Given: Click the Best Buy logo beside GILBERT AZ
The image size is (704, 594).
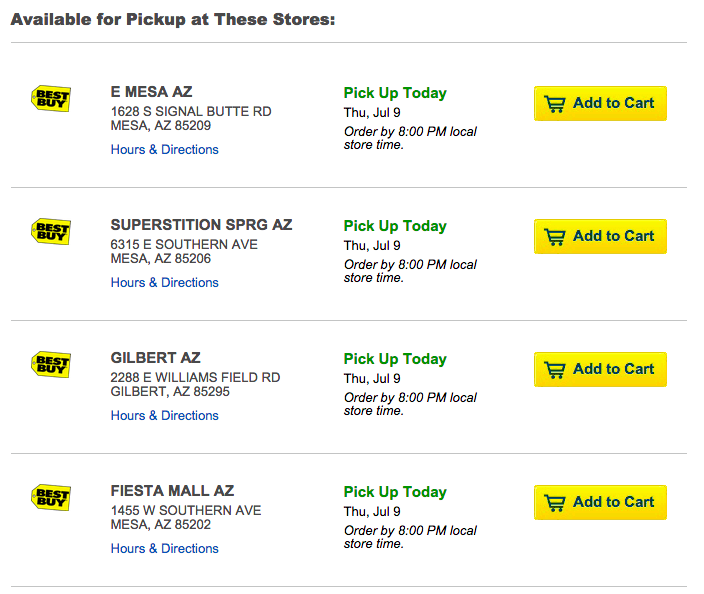Looking at the screenshot, I should 51,364.
